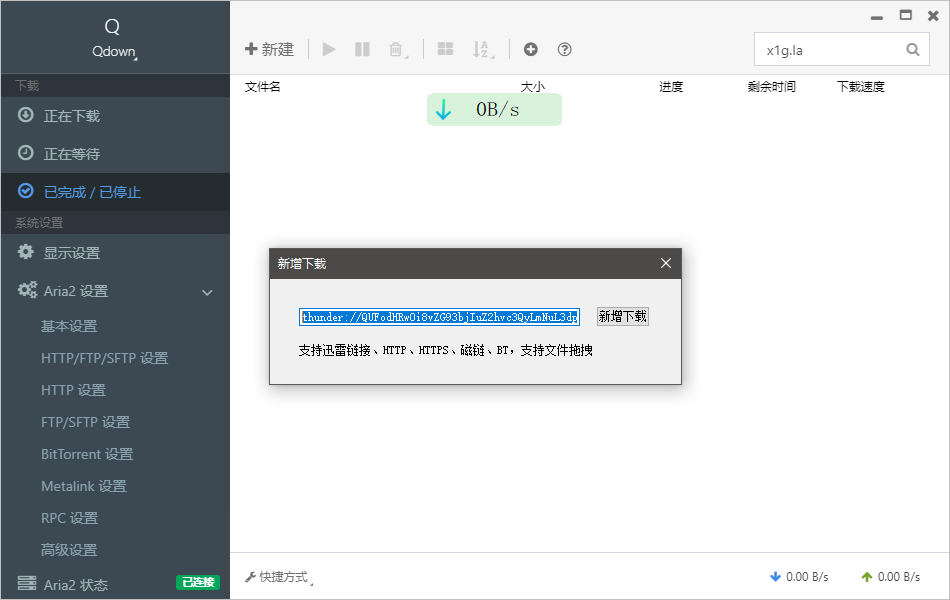Open 正在下载 (downloading) list
This screenshot has width=950, height=600.
click(x=115, y=115)
